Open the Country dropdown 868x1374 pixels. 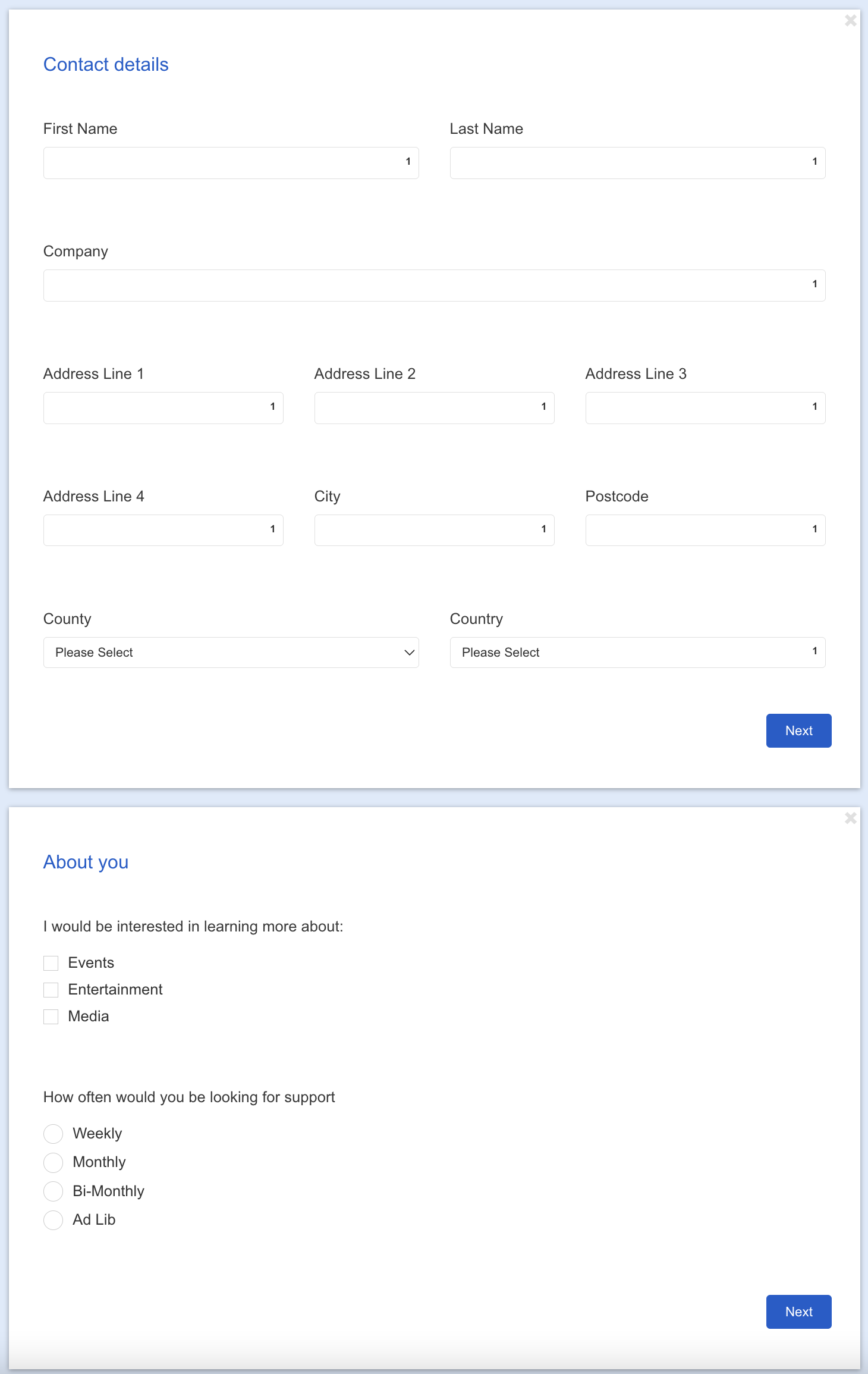tap(630, 653)
